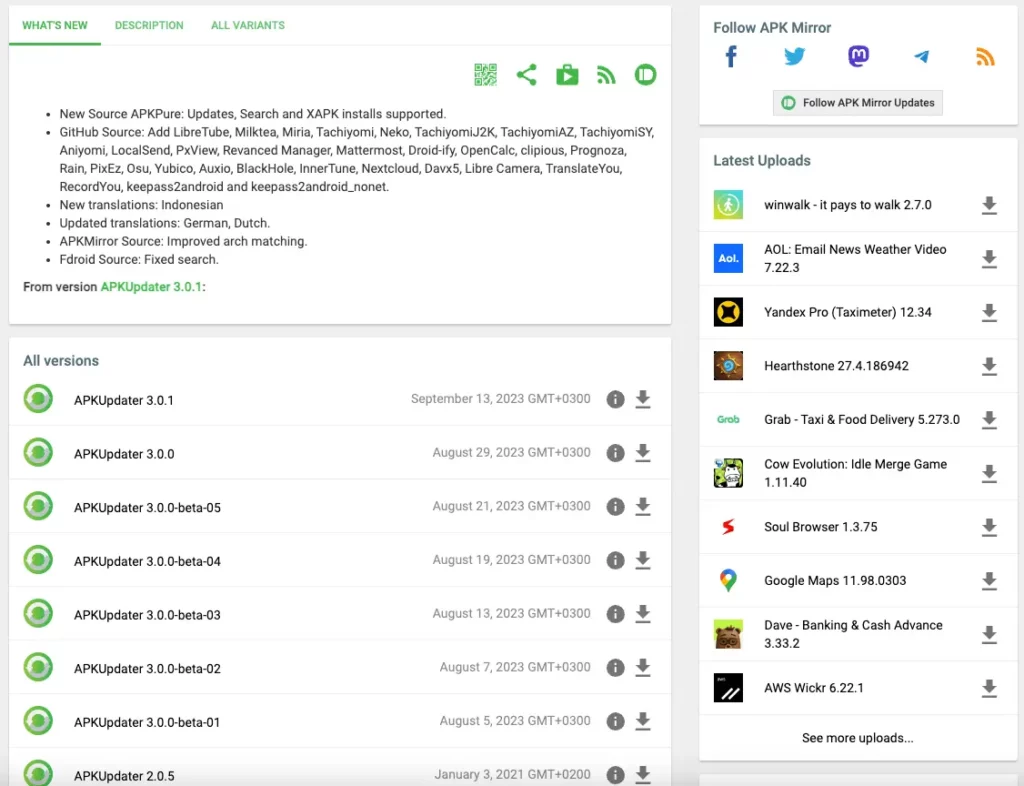Open the APKUpdater 3.0.1 changelog link
The height and width of the screenshot is (786, 1024).
151,287
